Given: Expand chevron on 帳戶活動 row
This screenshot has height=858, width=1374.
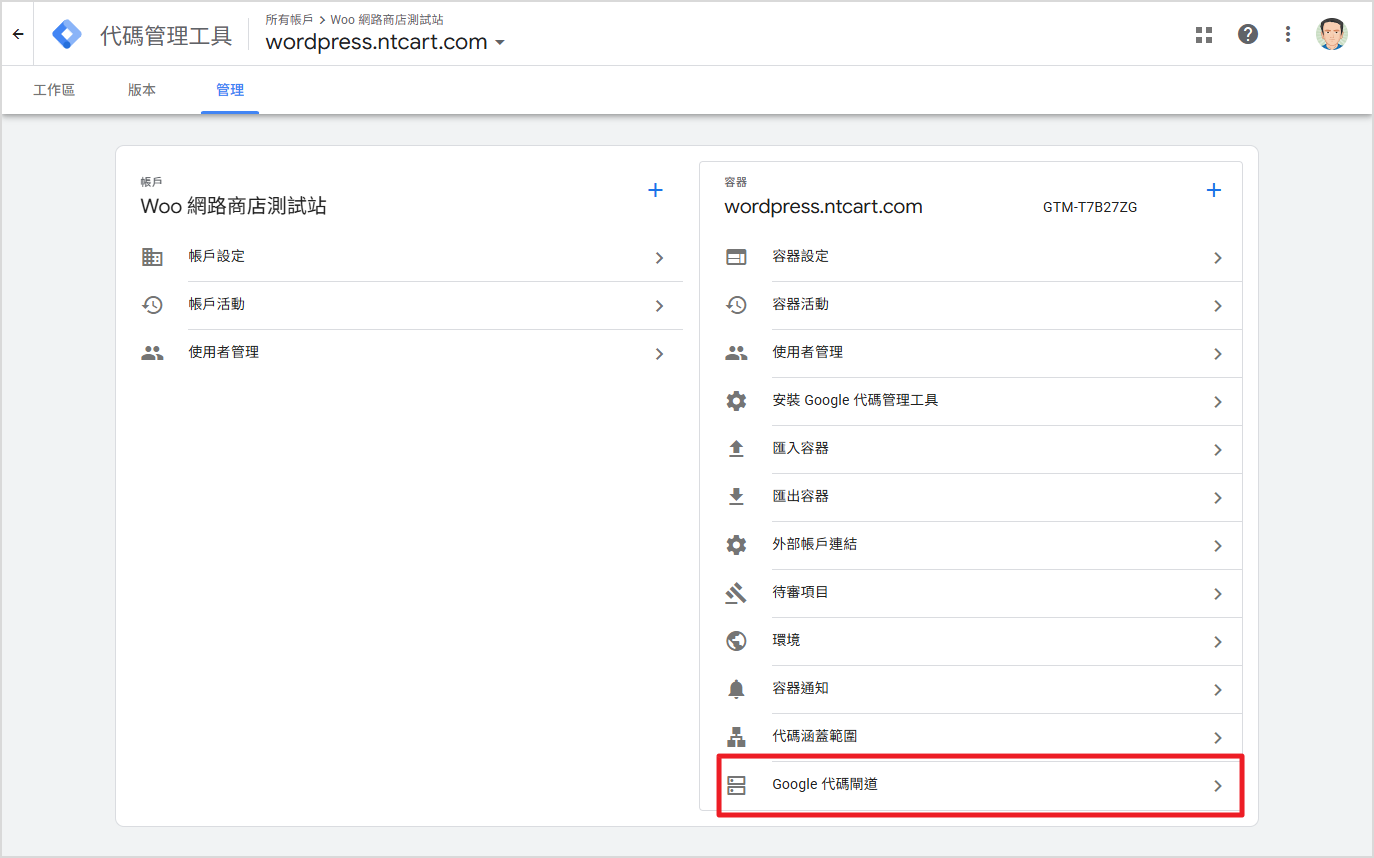Looking at the screenshot, I should pyautogui.click(x=660, y=306).
